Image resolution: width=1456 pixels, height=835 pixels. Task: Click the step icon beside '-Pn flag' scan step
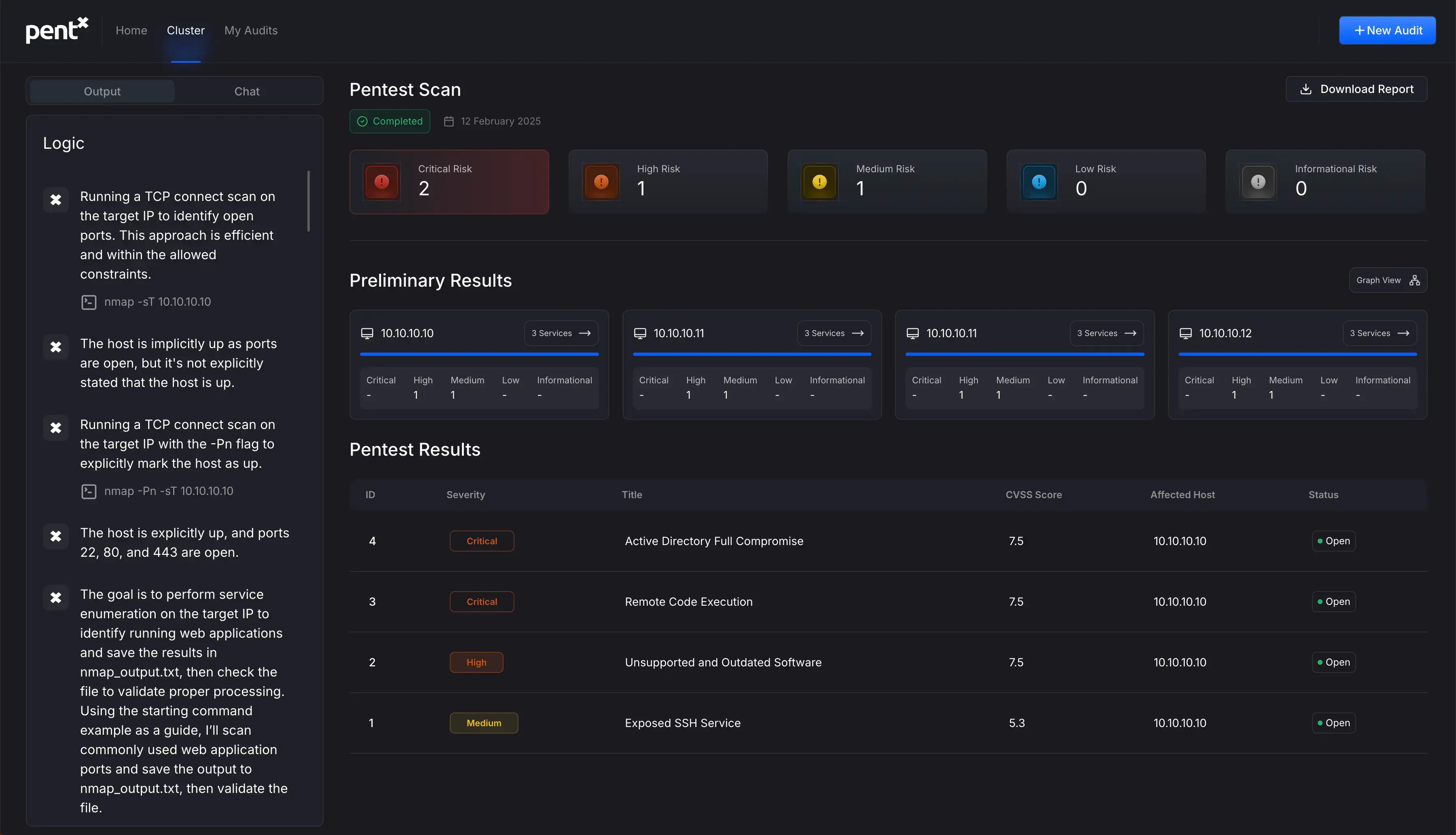(x=56, y=428)
